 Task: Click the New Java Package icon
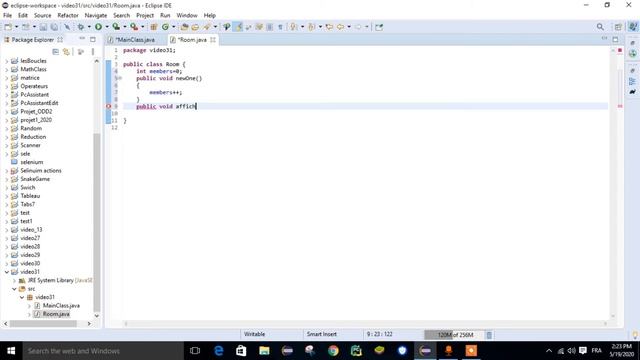(154, 27)
